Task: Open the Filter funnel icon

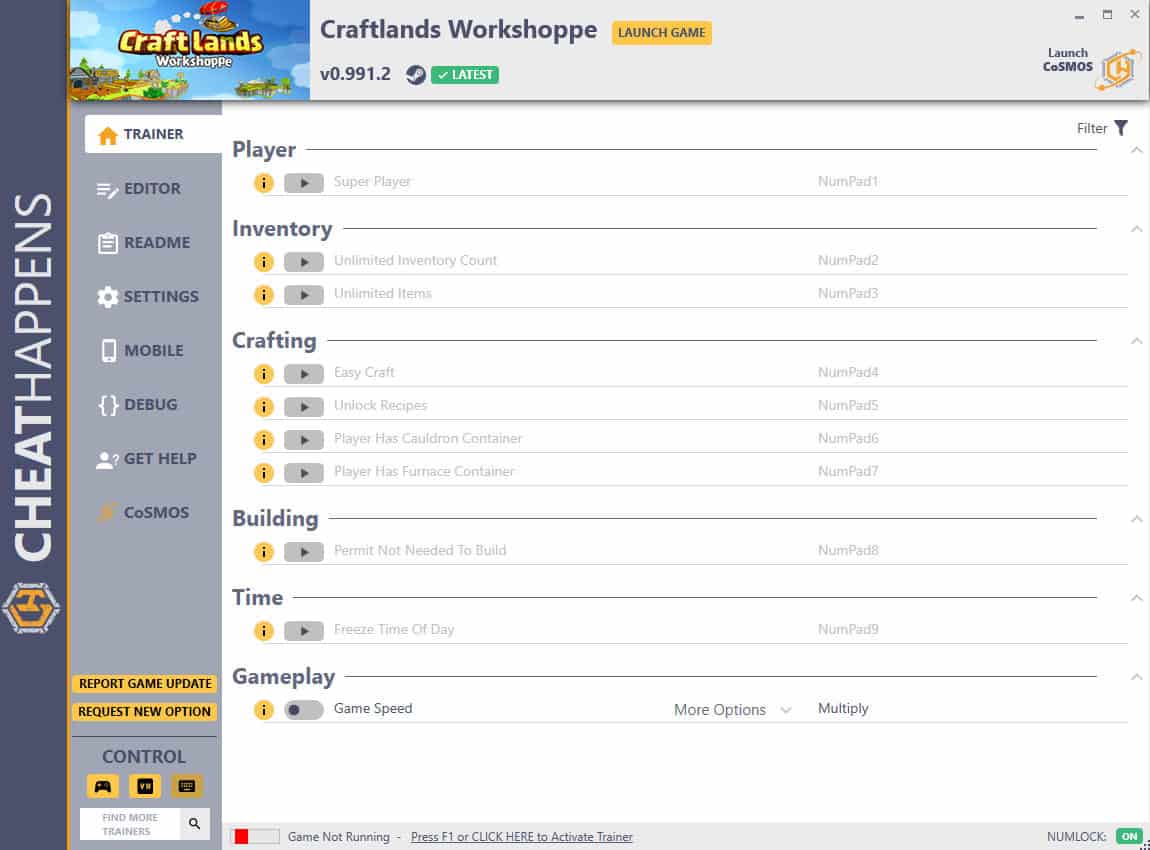Action: (x=1121, y=128)
